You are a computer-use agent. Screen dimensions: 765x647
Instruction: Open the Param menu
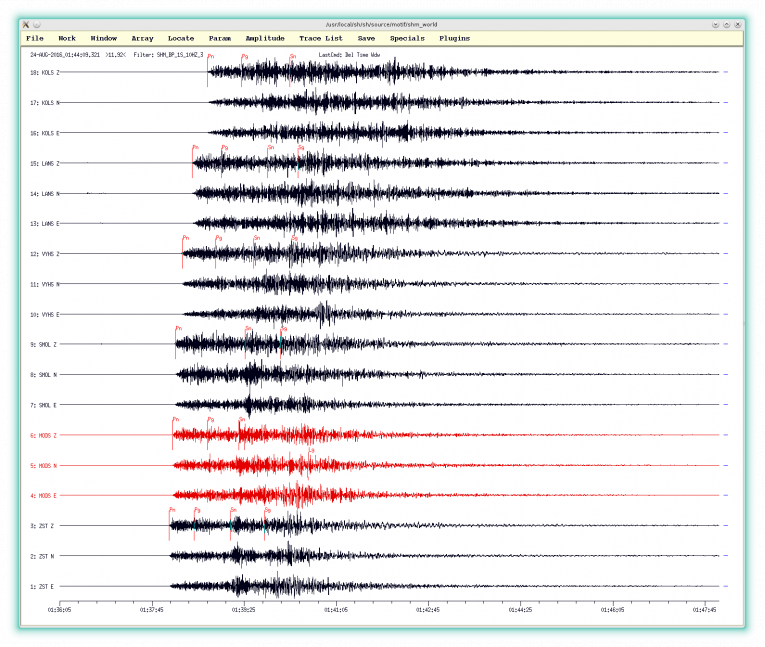pyautogui.click(x=220, y=38)
